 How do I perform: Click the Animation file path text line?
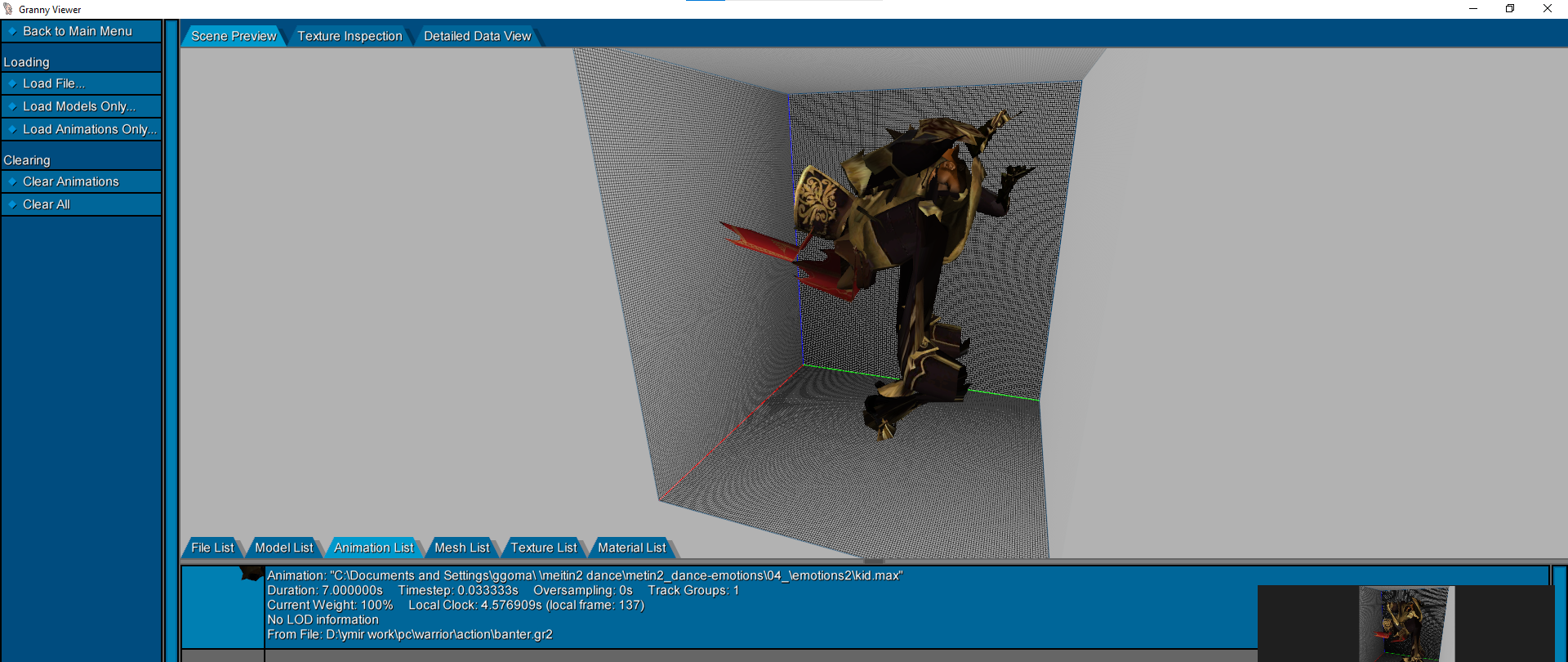click(x=585, y=575)
